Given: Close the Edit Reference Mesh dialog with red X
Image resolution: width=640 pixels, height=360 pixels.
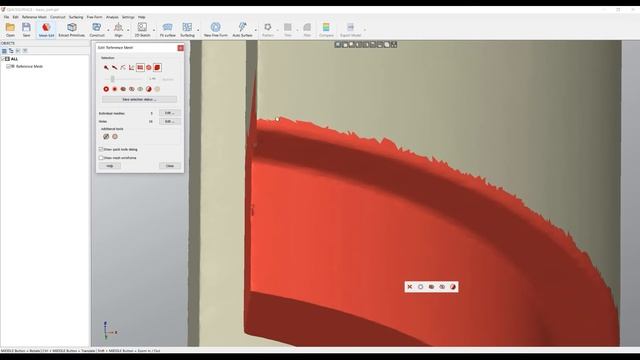Looking at the screenshot, I should (x=180, y=48).
